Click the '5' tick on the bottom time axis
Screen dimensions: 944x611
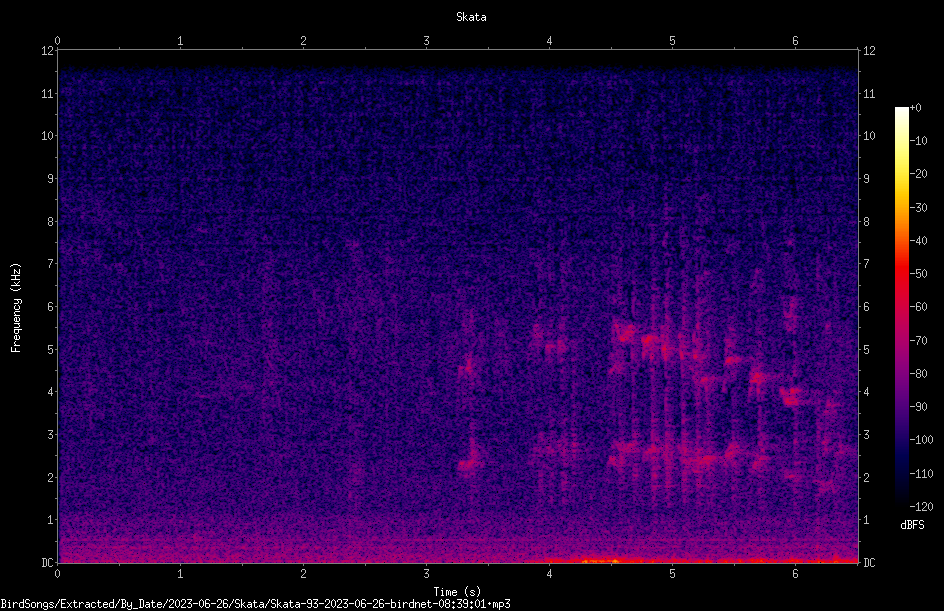(x=672, y=574)
